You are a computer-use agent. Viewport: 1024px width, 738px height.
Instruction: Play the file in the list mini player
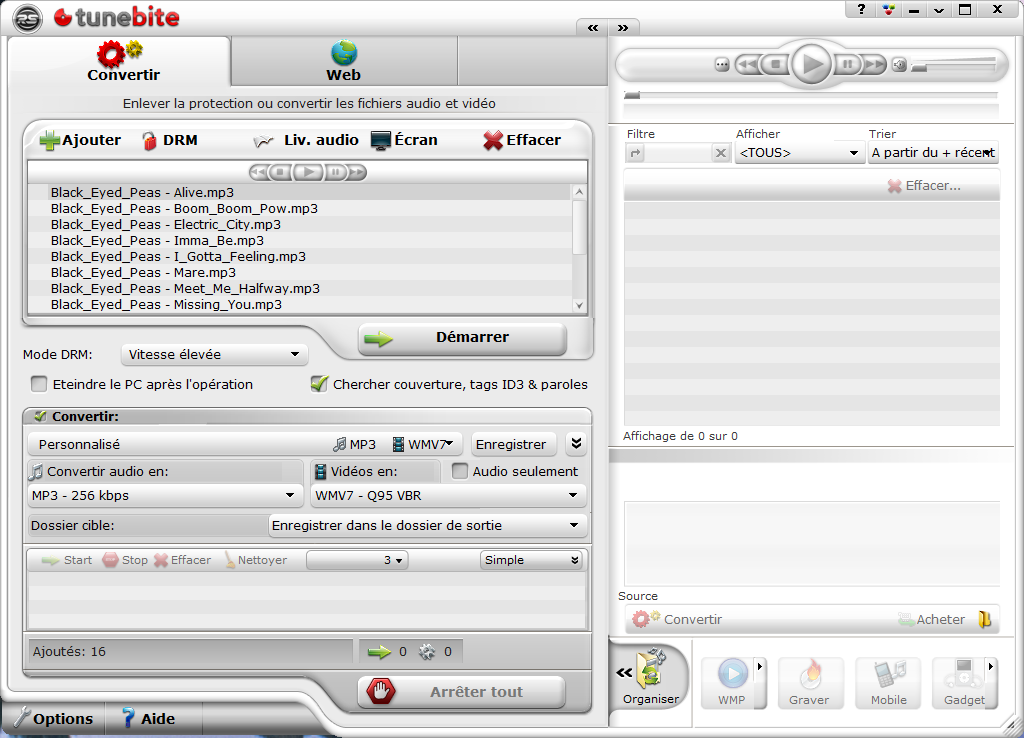[x=308, y=172]
